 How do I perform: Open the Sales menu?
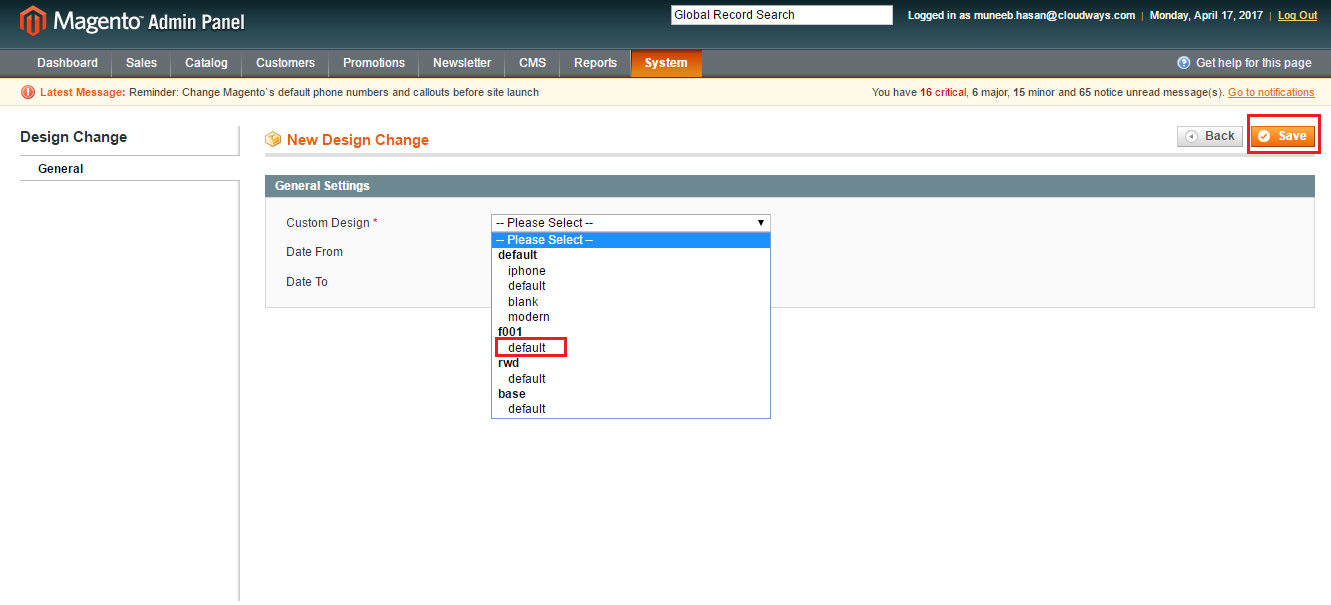(x=141, y=63)
